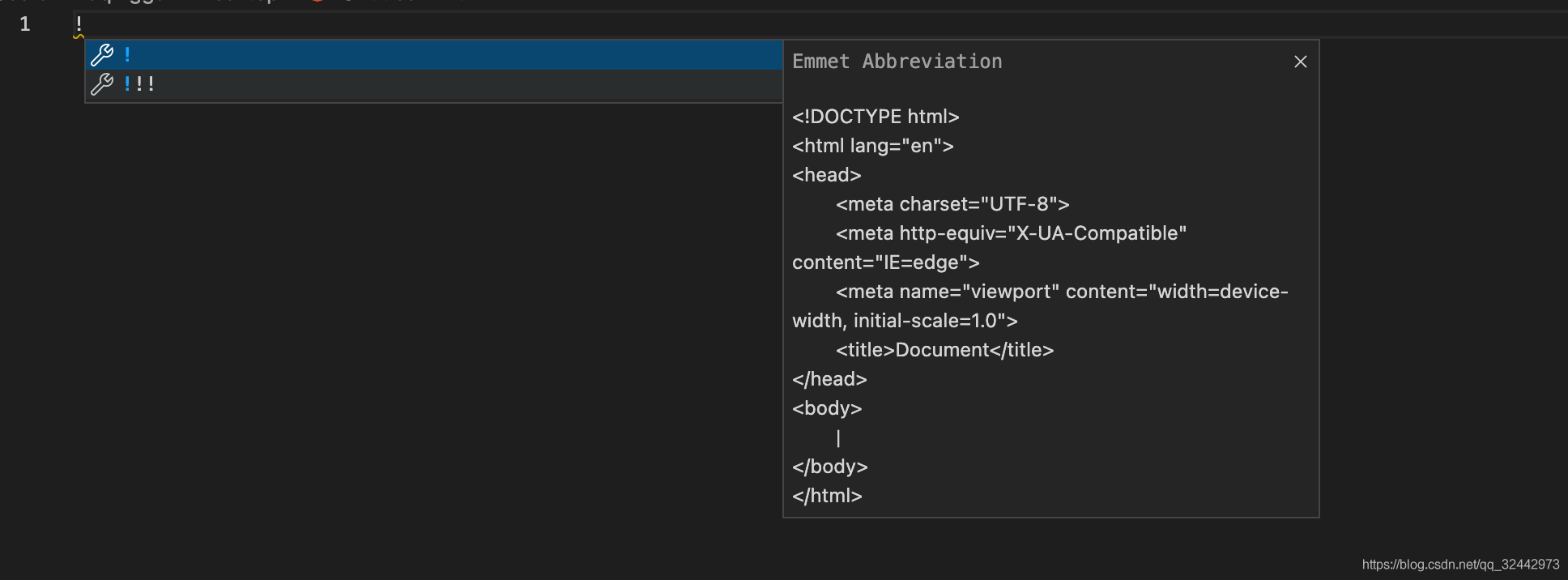Click the closing </body> tag in preview

pos(829,467)
